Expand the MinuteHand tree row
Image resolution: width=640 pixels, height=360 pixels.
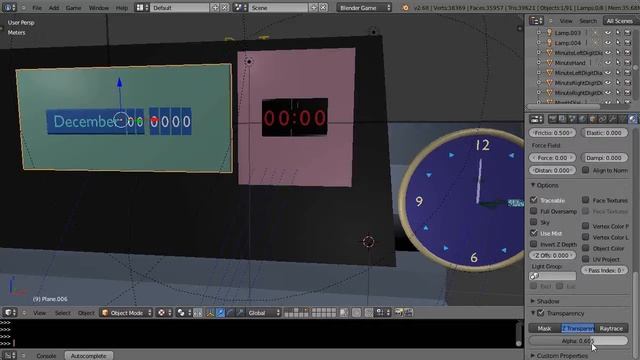pos(538,62)
